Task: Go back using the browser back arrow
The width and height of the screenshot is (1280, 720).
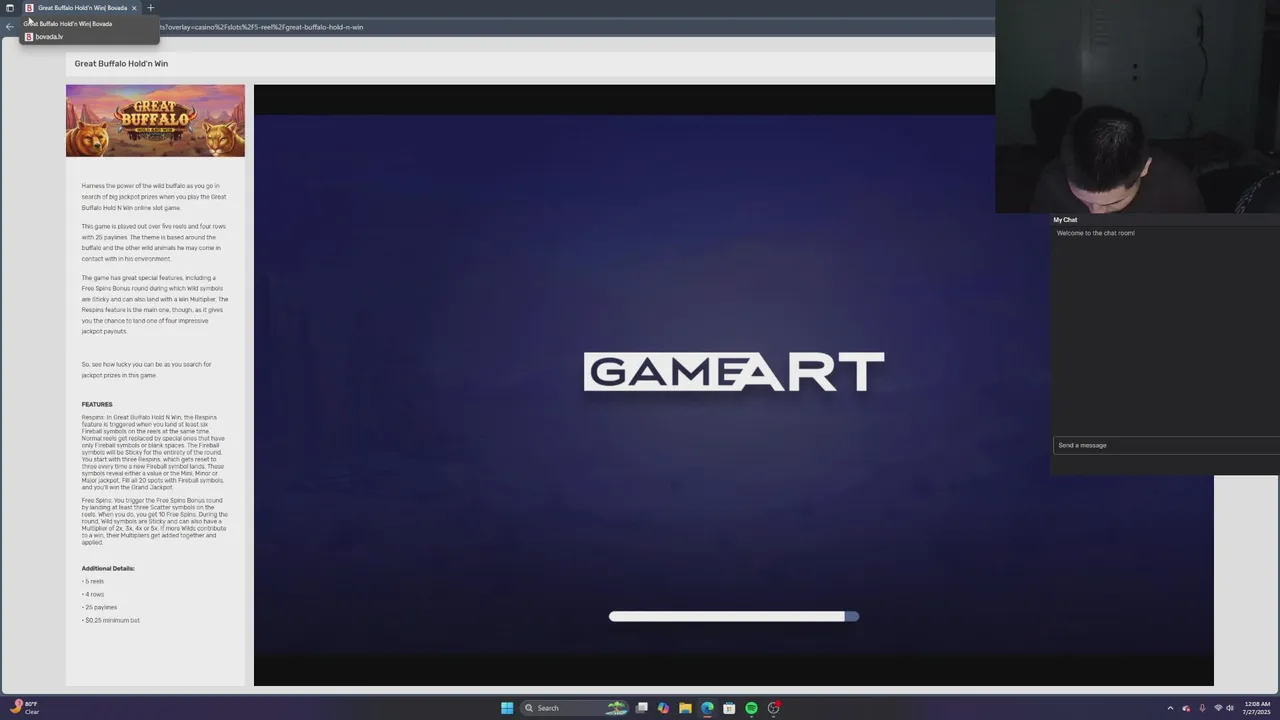Action: (10, 27)
